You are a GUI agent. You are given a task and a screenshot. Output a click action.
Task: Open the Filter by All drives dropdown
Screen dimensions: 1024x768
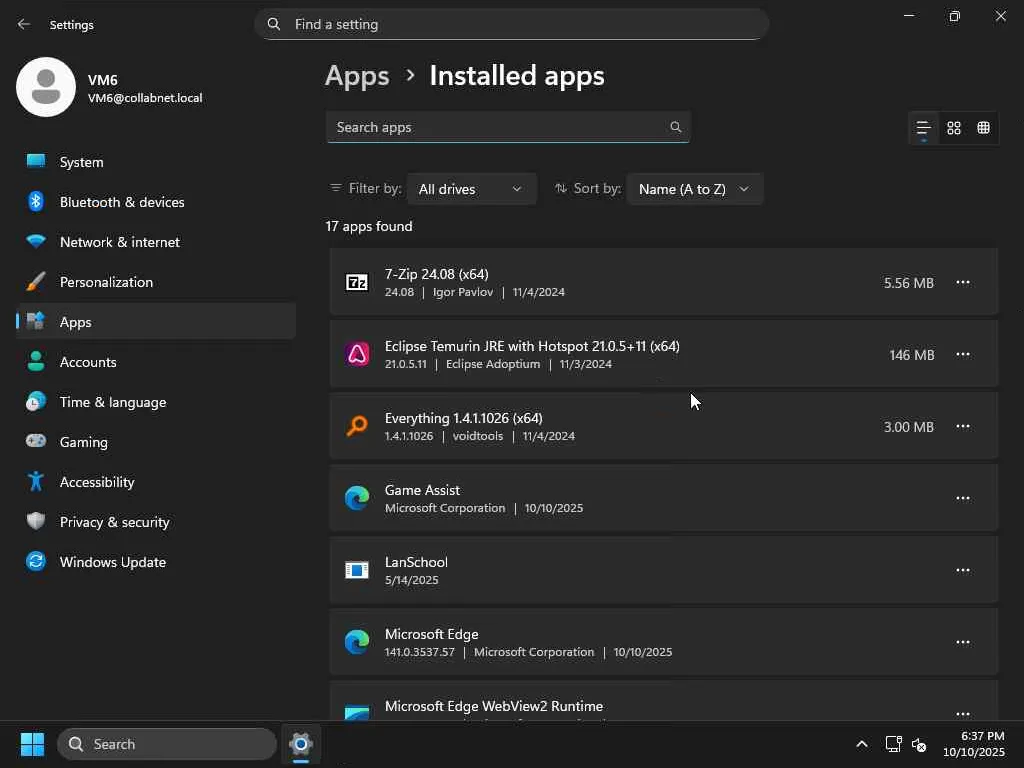click(x=471, y=189)
